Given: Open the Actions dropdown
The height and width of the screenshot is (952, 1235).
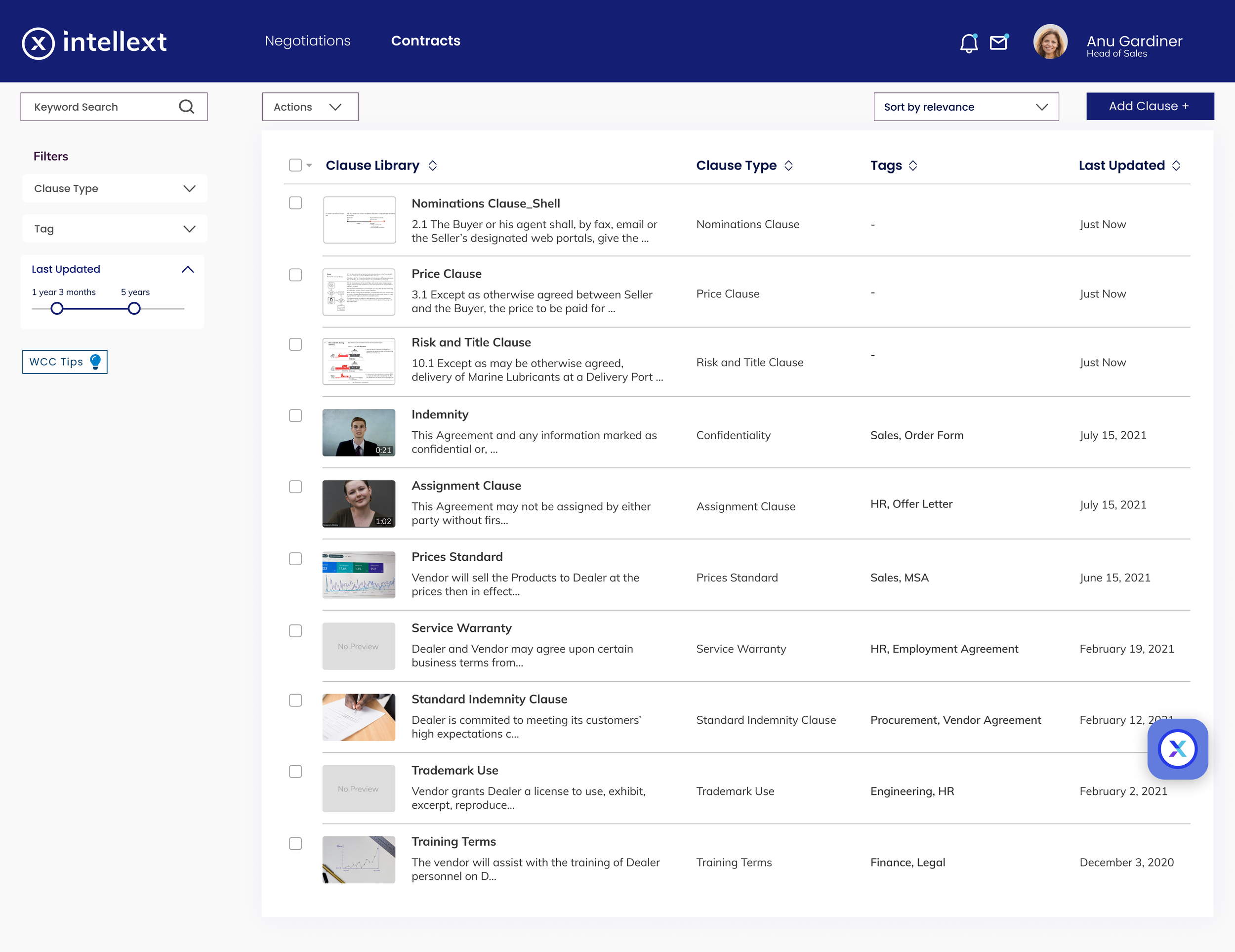Looking at the screenshot, I should (310, 106).
